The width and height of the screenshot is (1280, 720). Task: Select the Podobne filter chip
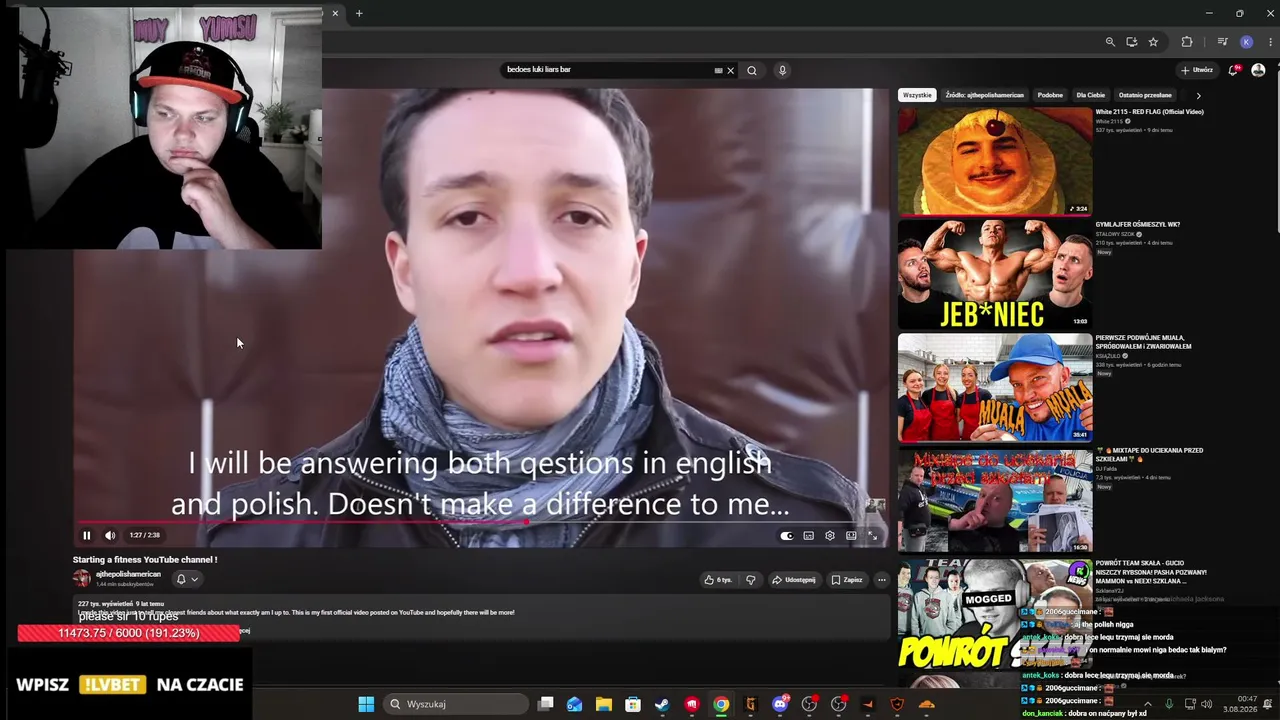pyautogui.click(x=1050, y=95)
